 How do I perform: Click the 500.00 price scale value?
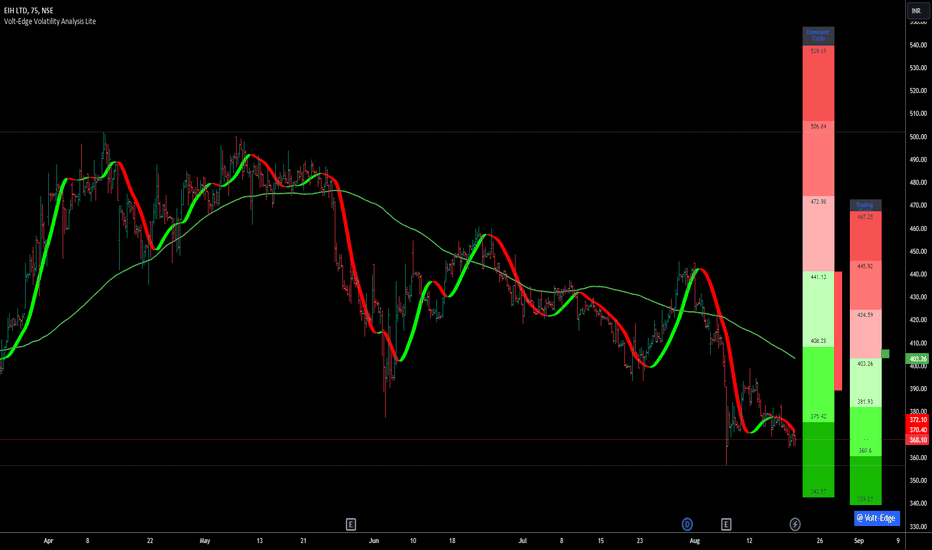[918, 137]
